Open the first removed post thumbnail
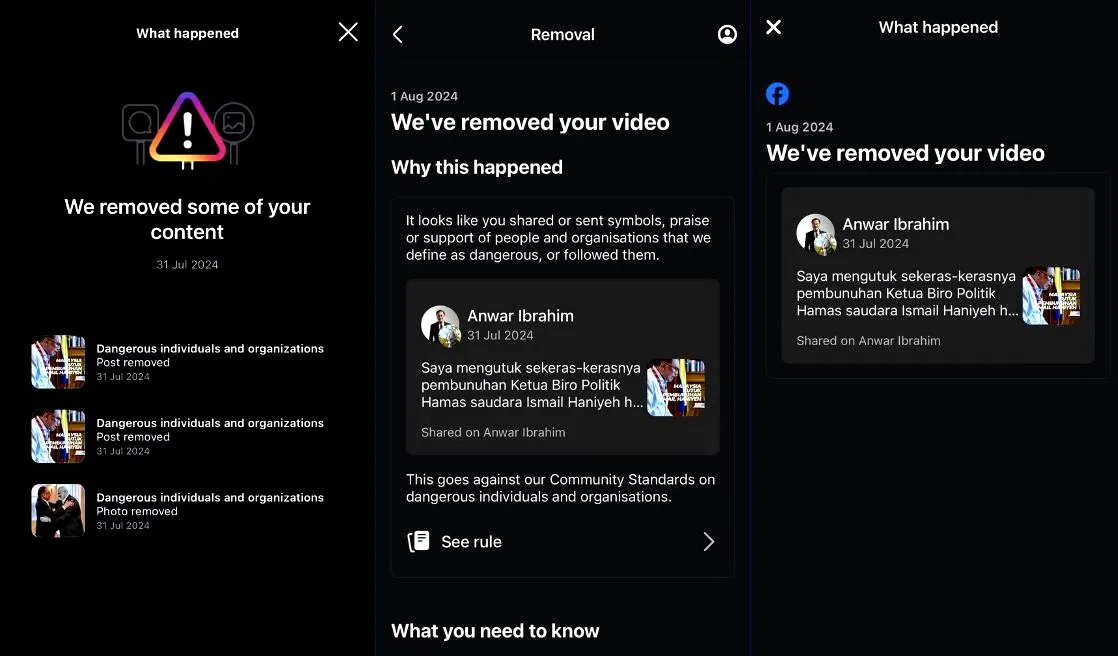 point(58,362)
